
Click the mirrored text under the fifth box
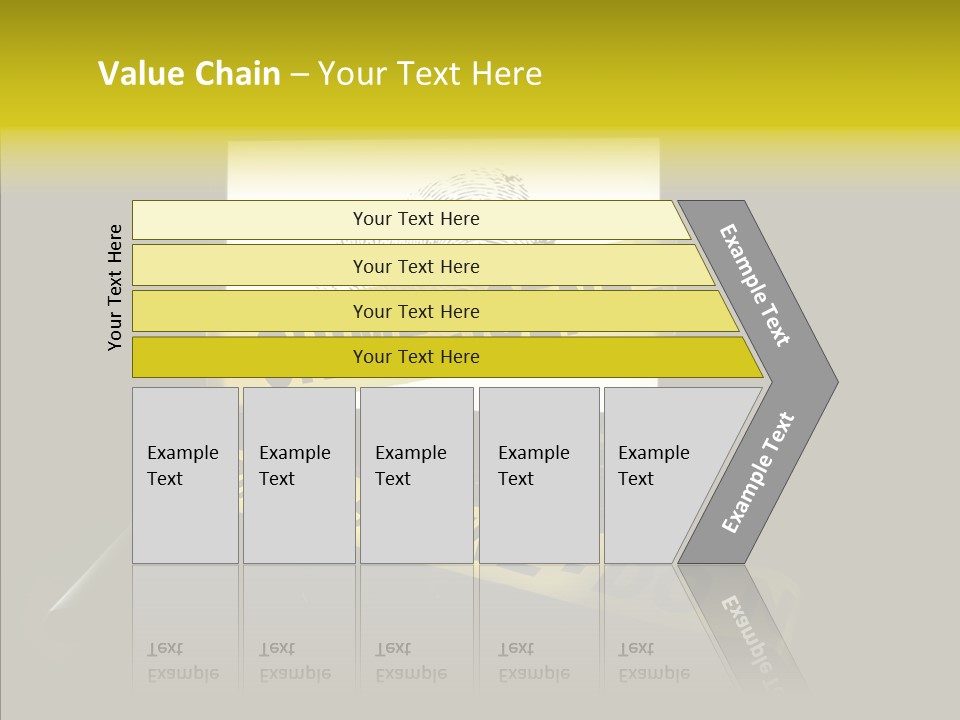pos(653,661)
